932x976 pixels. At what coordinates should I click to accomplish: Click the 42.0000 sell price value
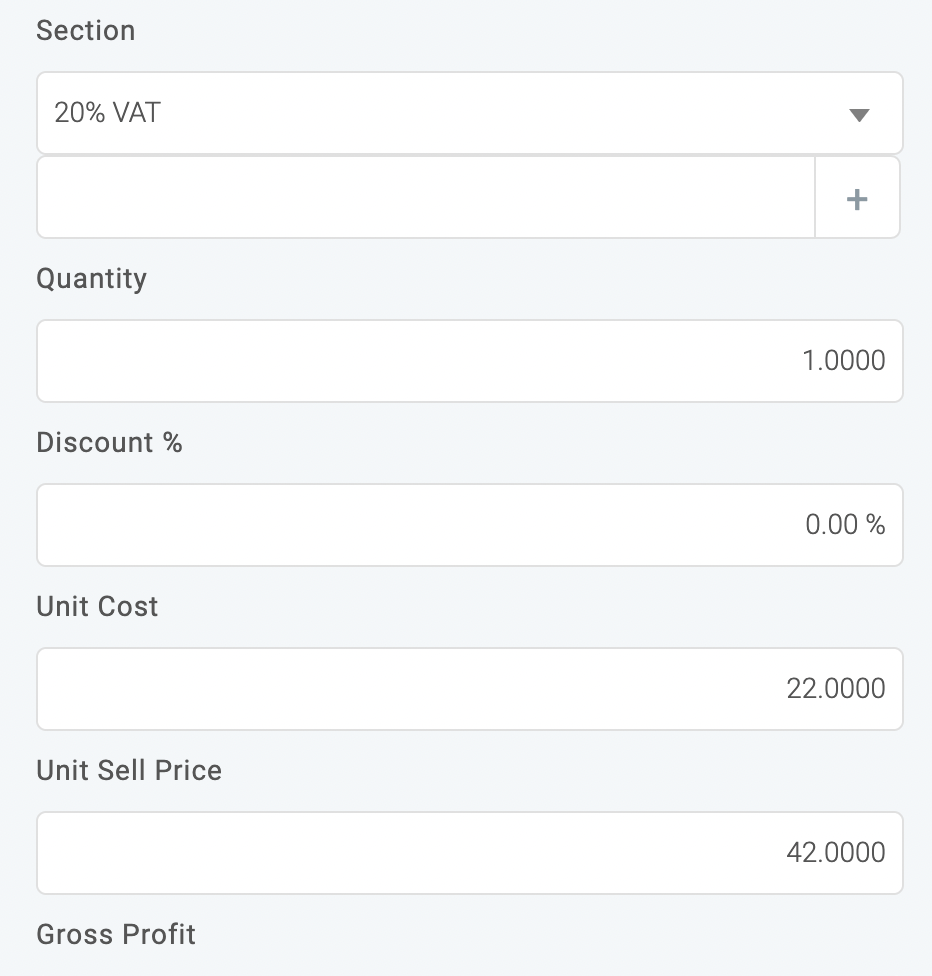click(x=836, y=853)
